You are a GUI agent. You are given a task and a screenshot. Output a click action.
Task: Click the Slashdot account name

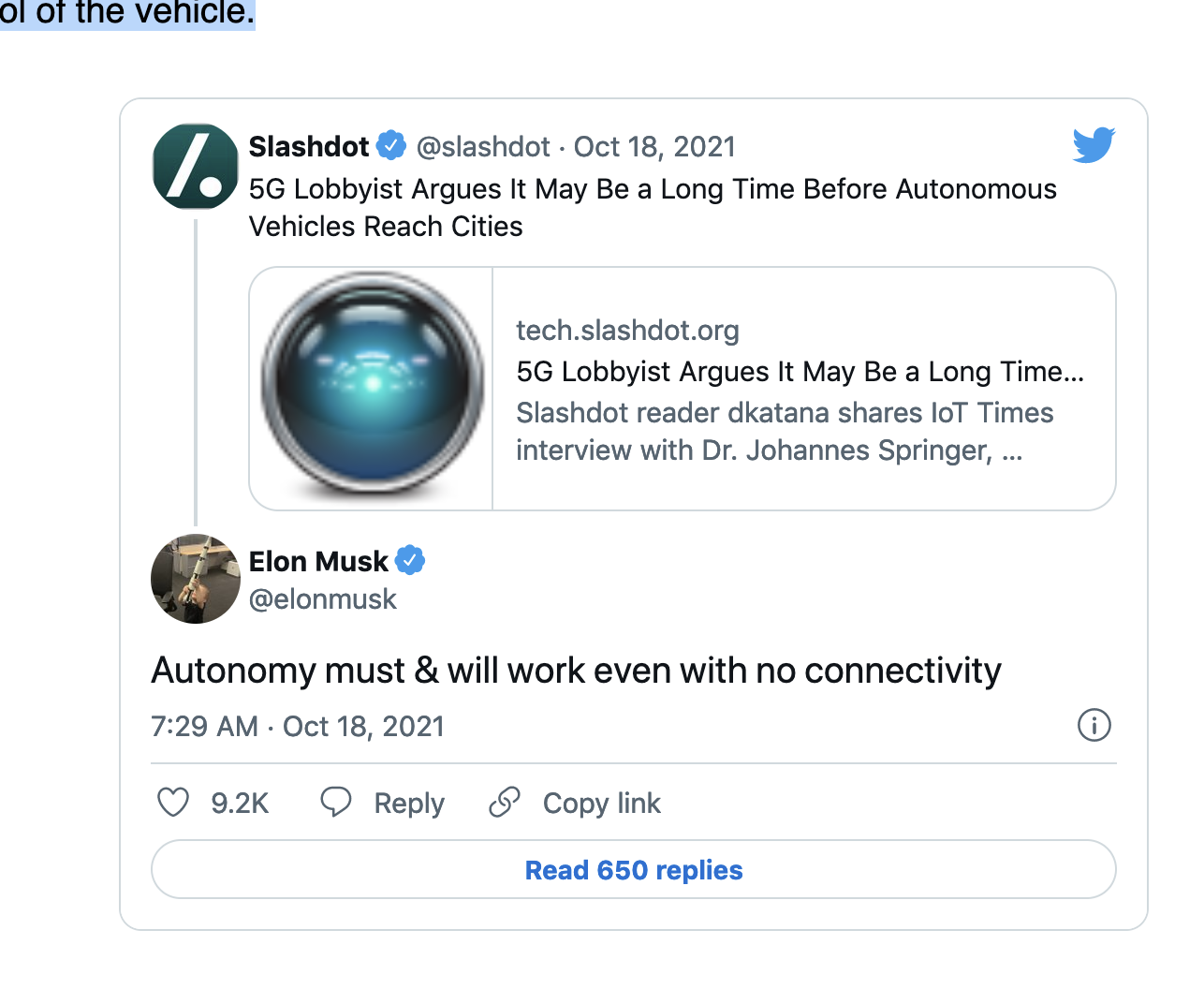pyautogui.click(x=309, y=147)
